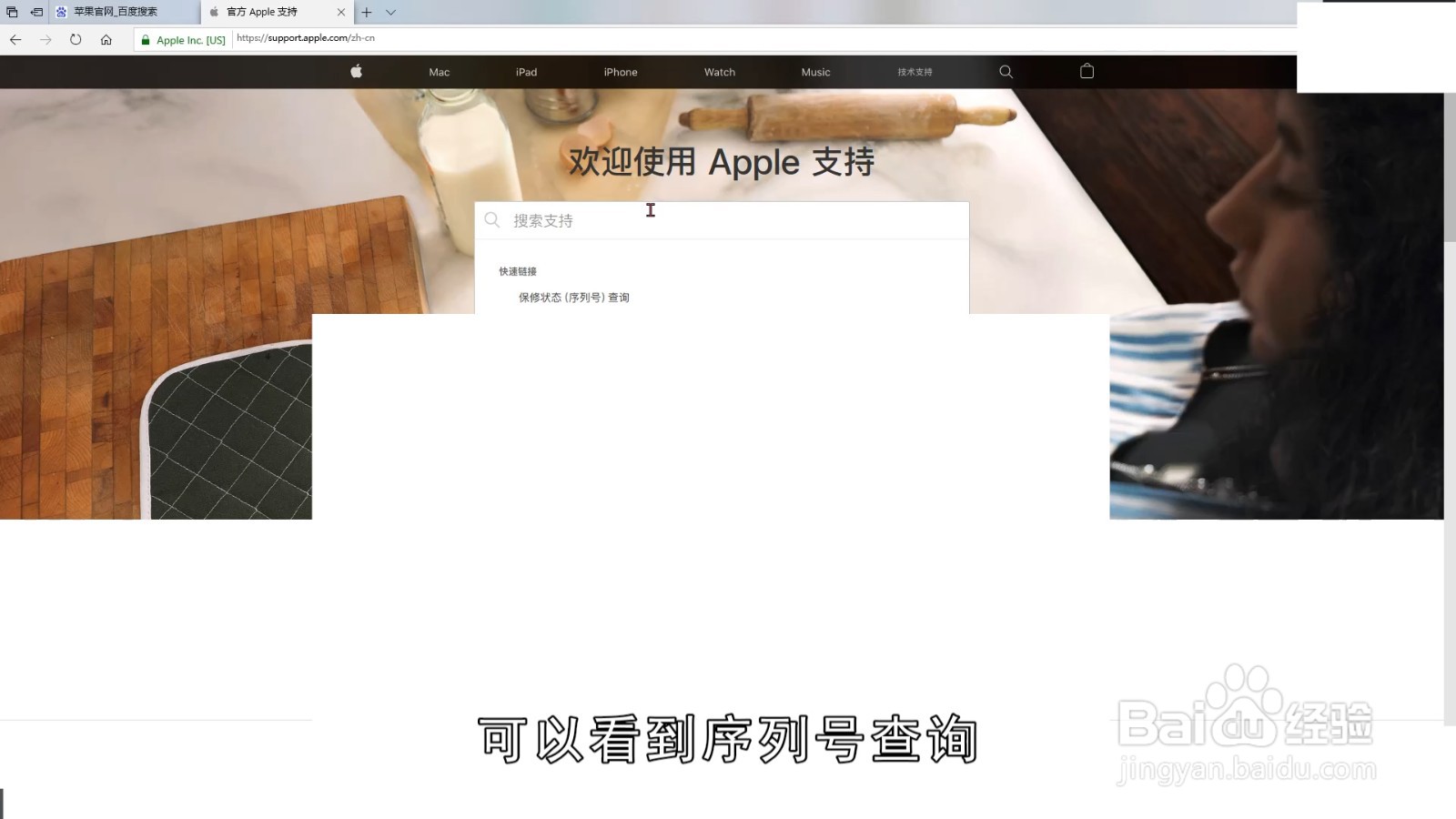Open the tab list chevron dropdown

pos(390,12)
